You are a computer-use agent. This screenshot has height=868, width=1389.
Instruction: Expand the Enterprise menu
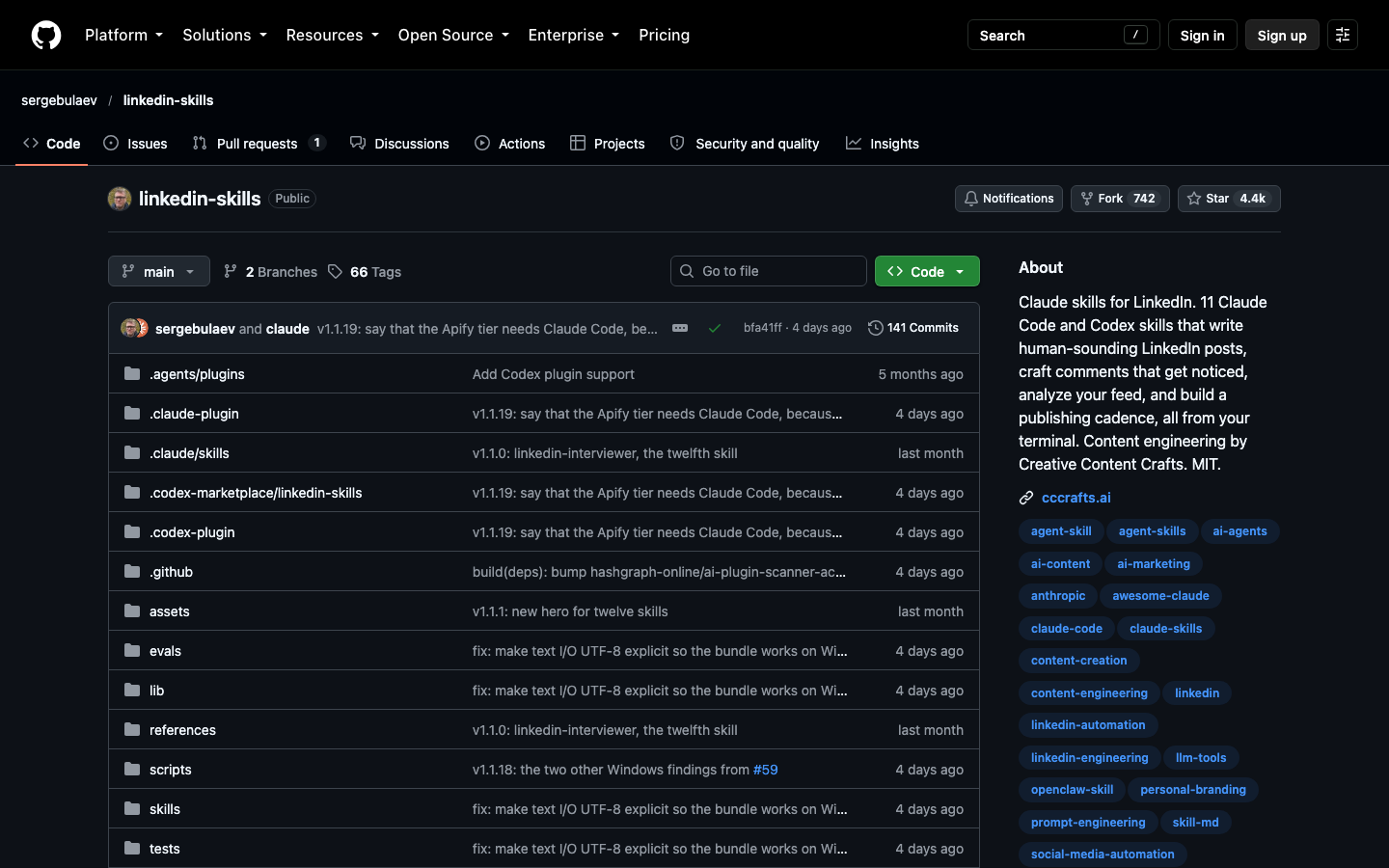(x=574, y=35)
